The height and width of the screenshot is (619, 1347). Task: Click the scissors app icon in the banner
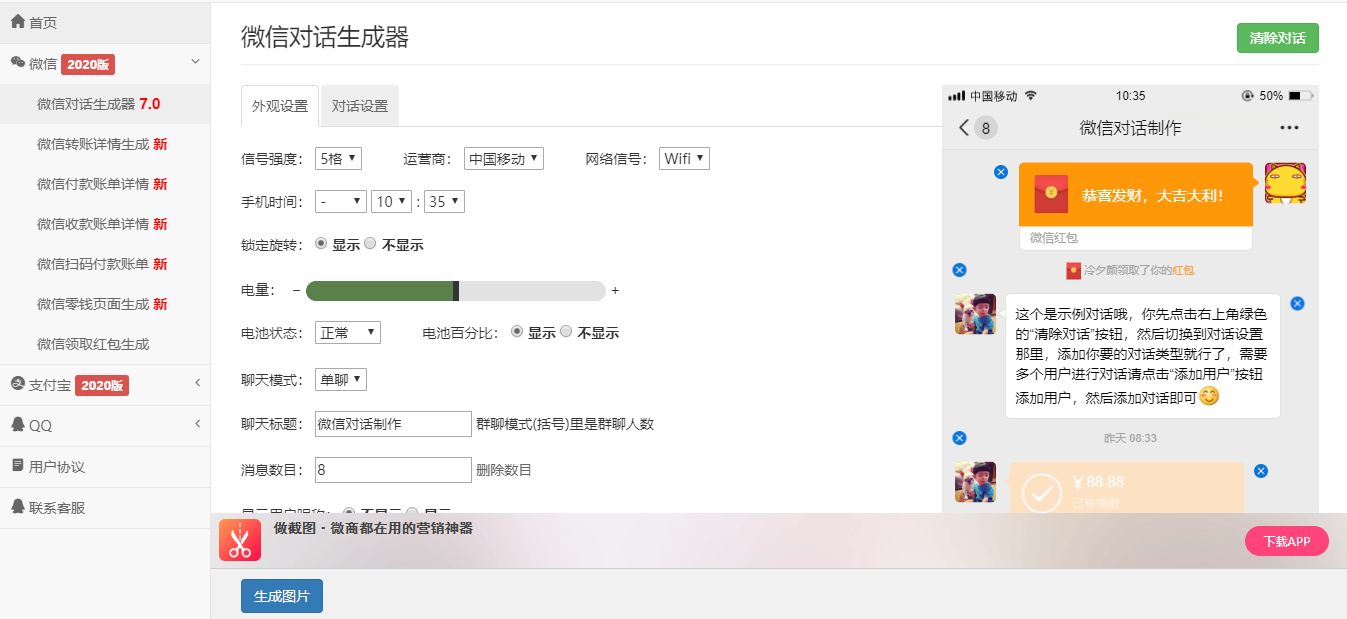(x=239, y=540)
